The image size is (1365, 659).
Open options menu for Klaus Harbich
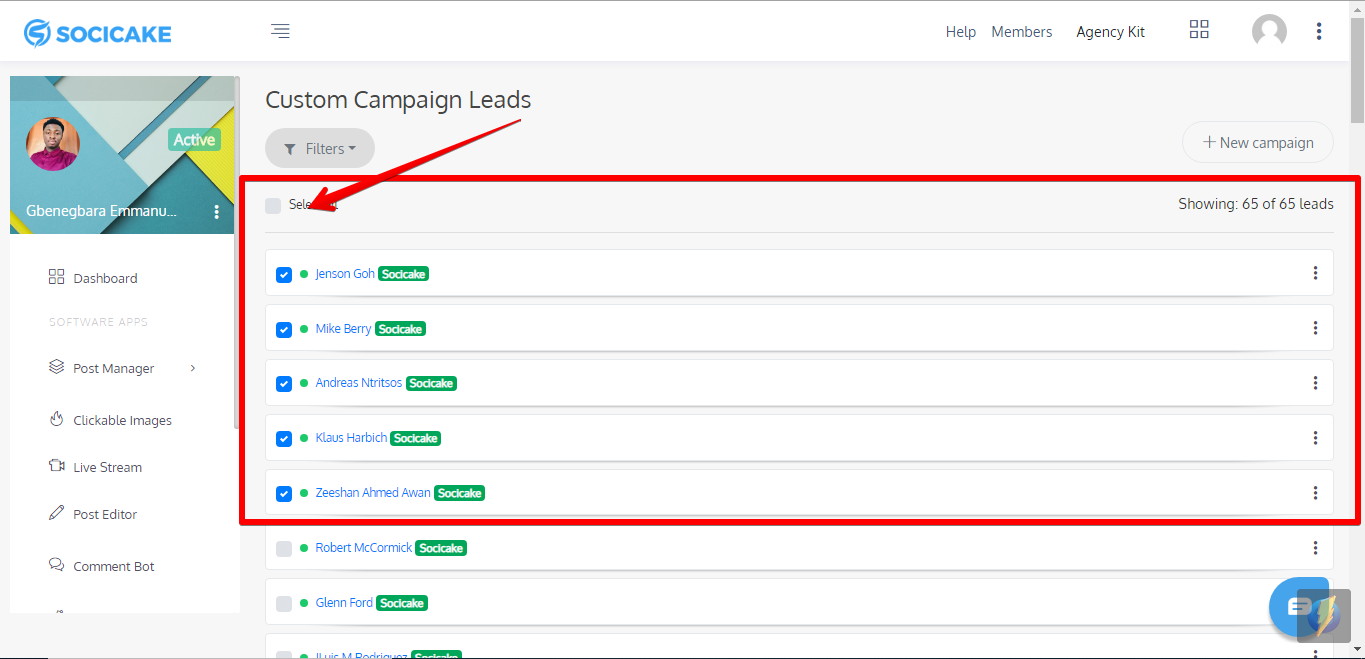point(1315,438)
